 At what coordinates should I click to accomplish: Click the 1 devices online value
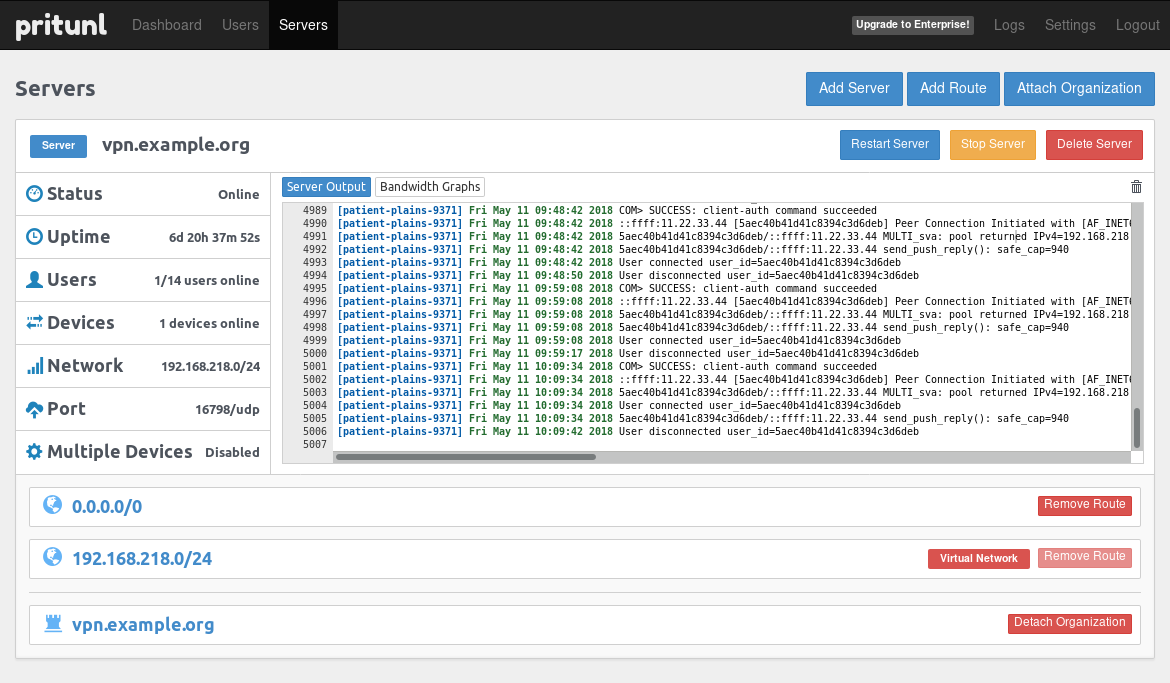click(x=209, y=324)
